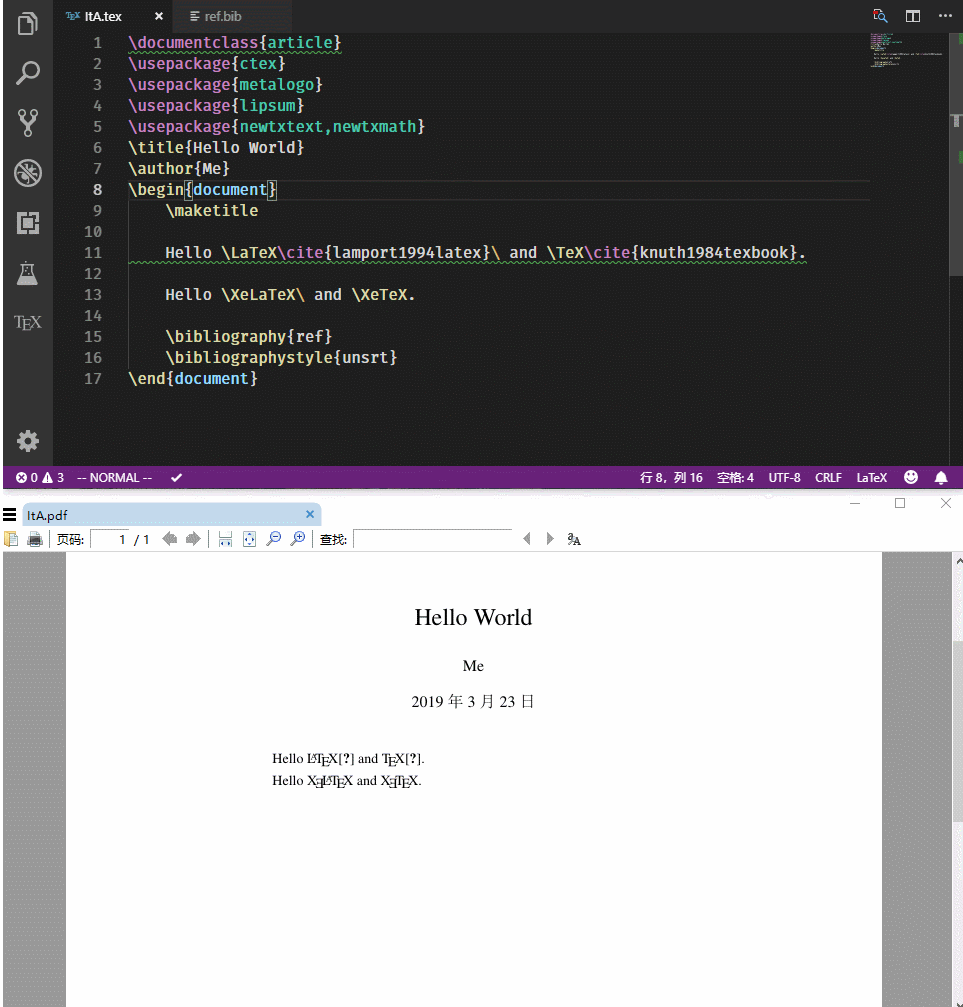Screen dimensions: 963x1007
Task: Open the Source Control view
Action: click(x=27, y=122)
